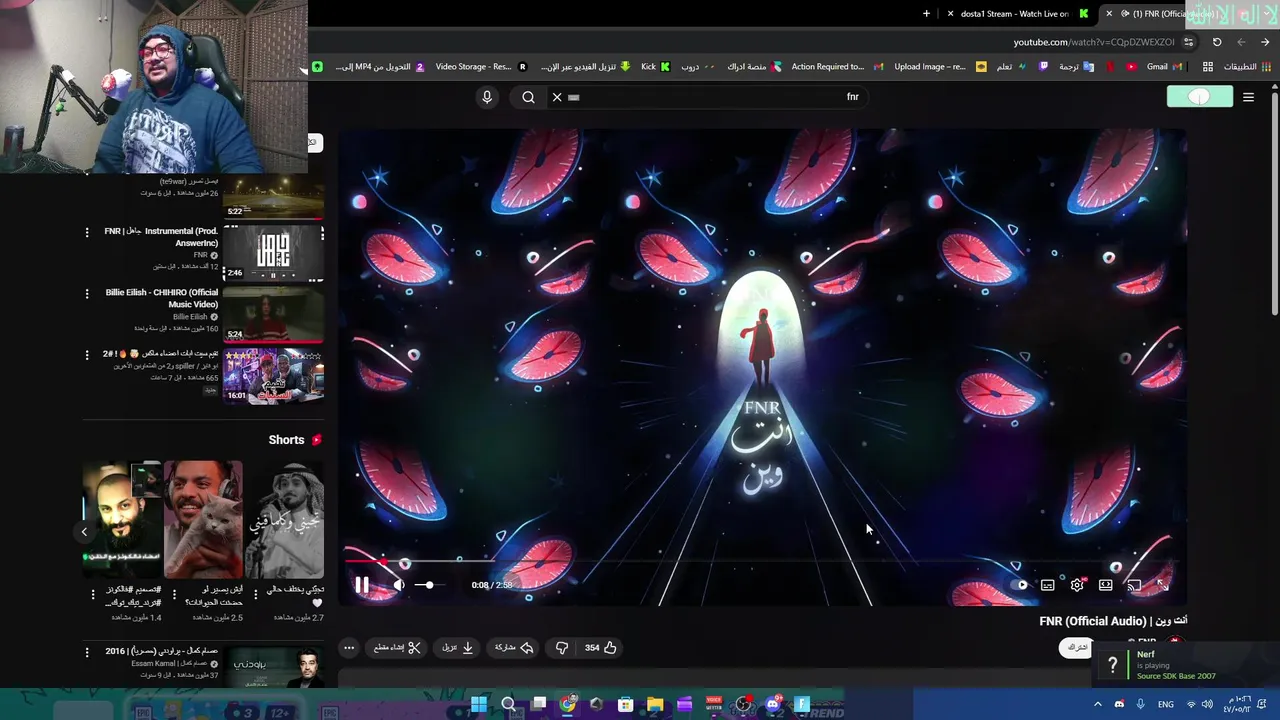1280x720 pixels.
Task: Click the YouTube search magnifier button
Action: click(x=528, y=97)
